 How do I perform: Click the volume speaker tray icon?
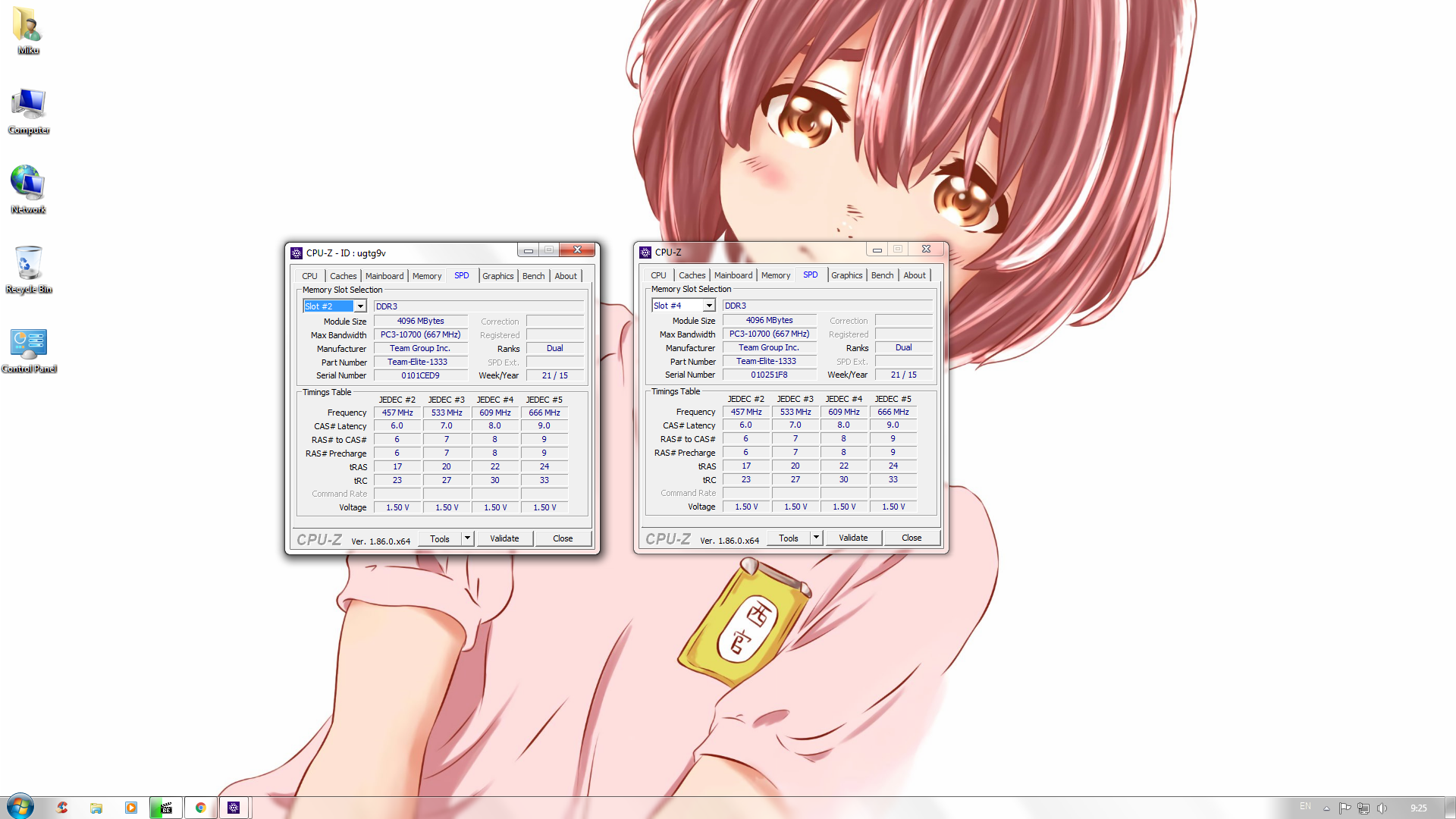pos(1382,808)
